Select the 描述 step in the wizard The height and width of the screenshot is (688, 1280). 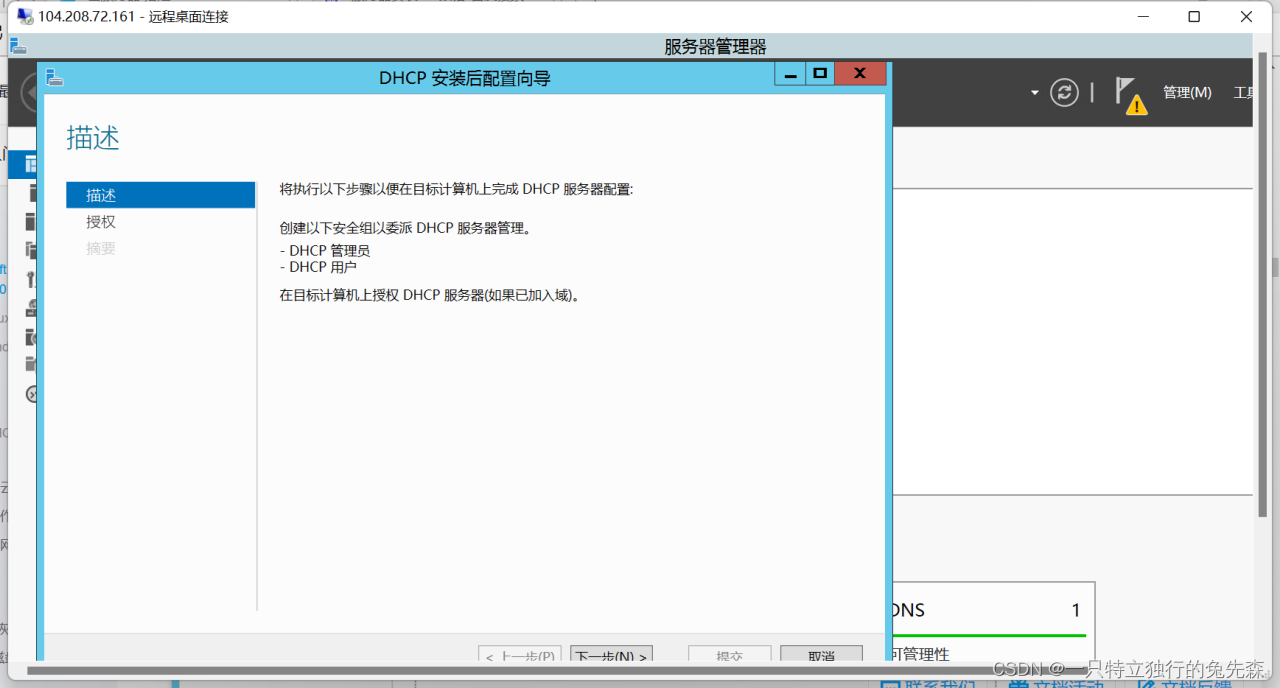[161, 195]
